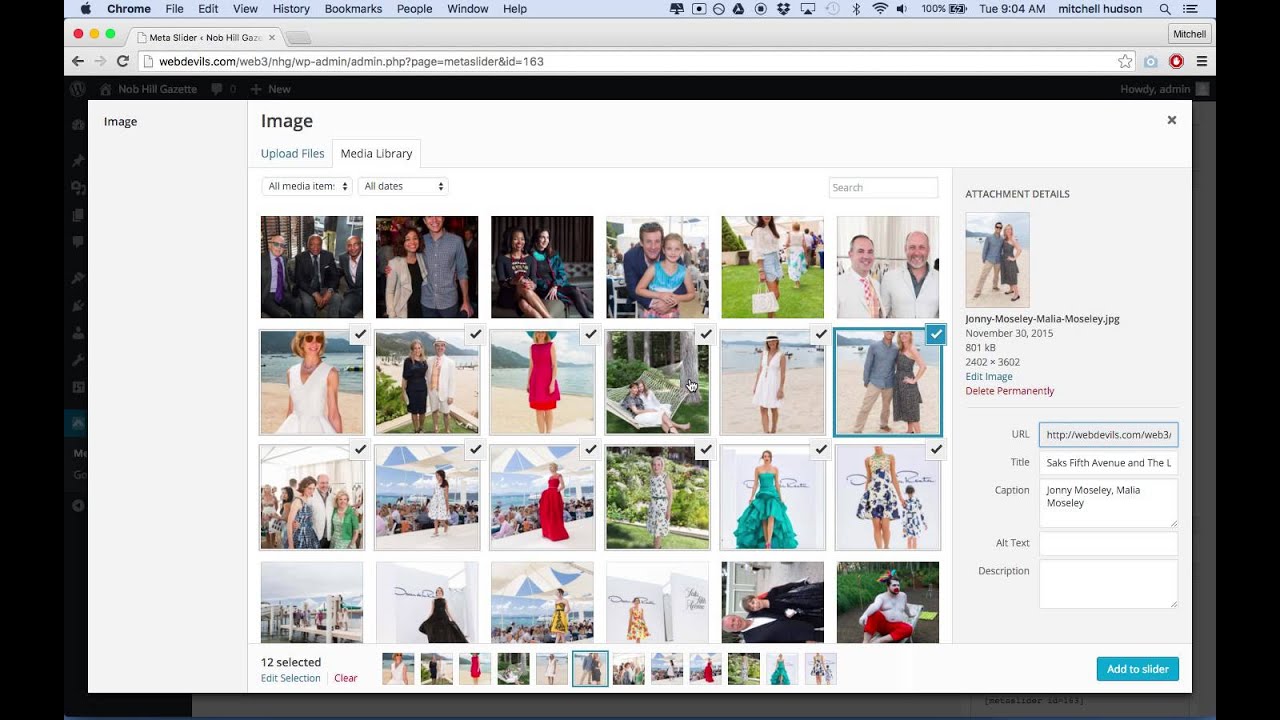This screenshot has height=720, width=1280.
Task: Click the Dropbox icon in menu bar
Action: click(x=784, y=9)
